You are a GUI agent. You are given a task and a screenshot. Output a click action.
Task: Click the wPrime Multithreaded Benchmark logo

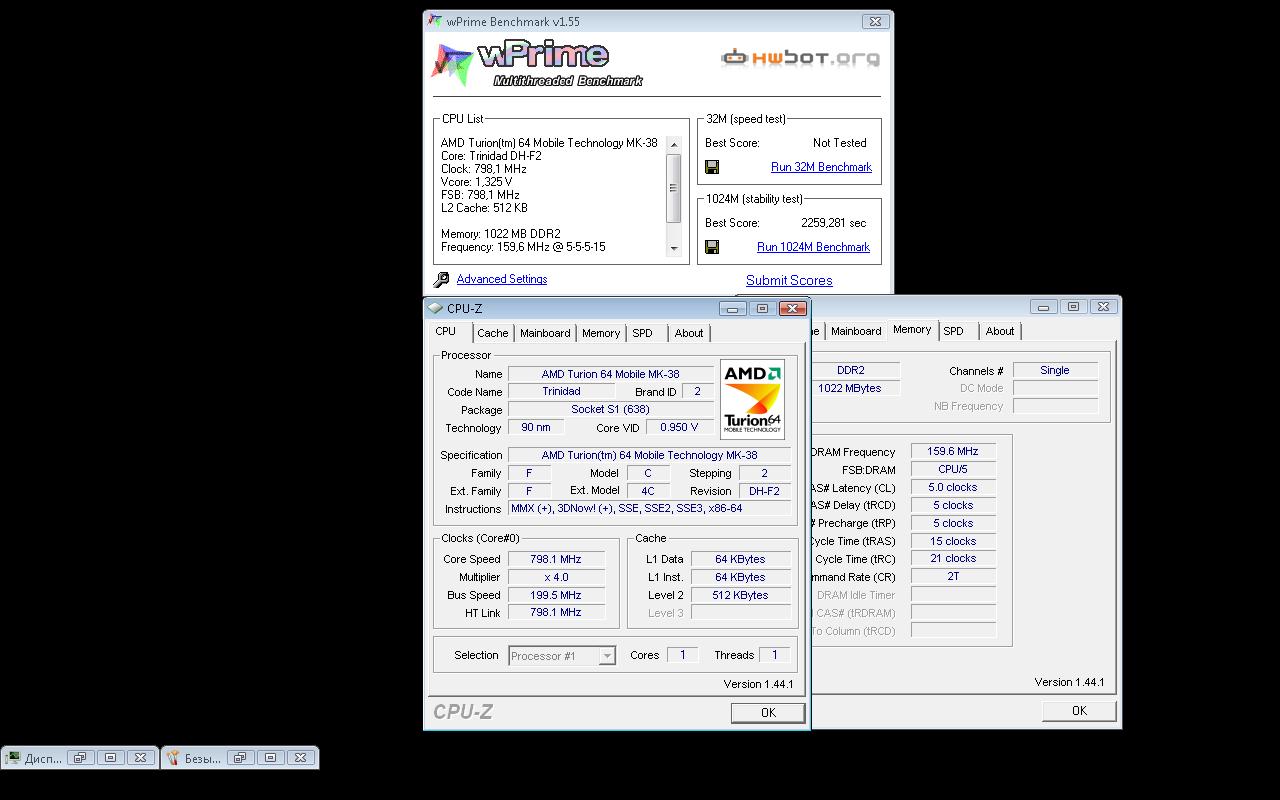[537, 64]
